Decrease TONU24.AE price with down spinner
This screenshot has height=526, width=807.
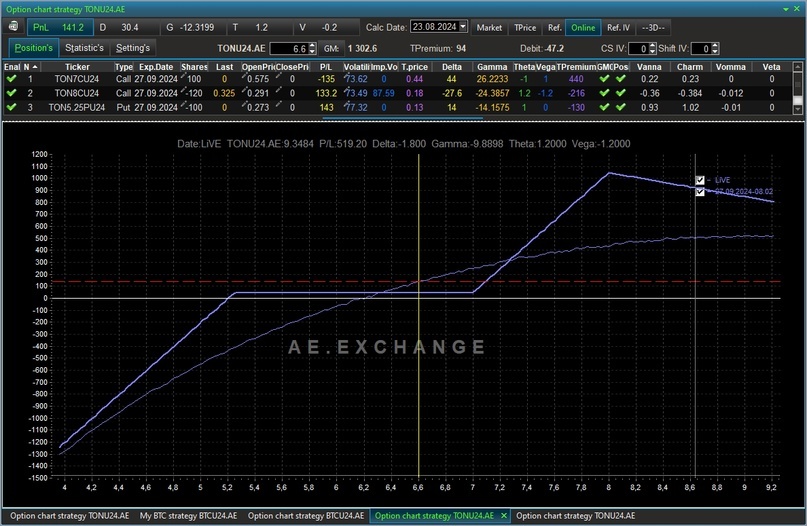click(312, 51)
